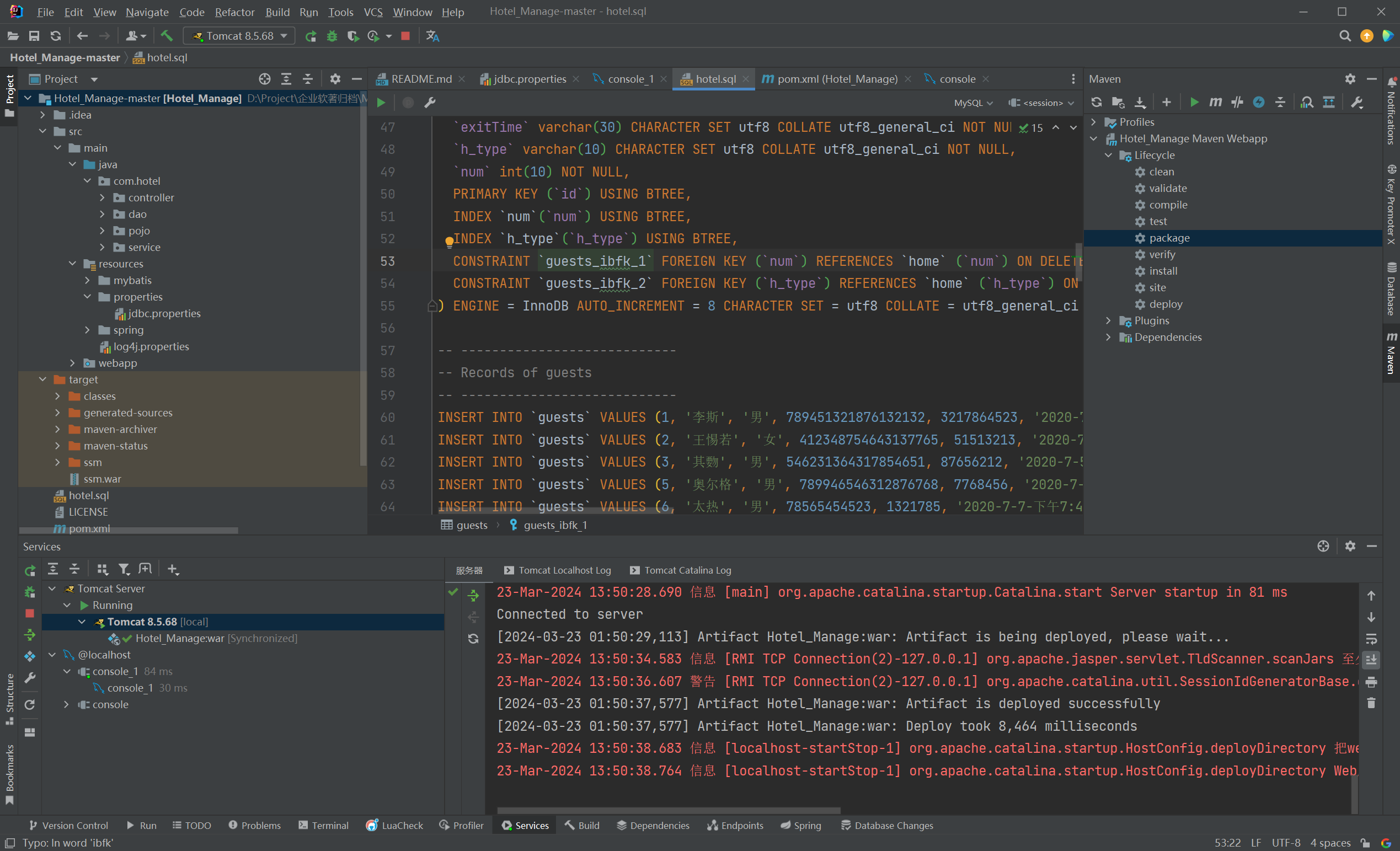This screenshot has height=851, width=1400.
Task: Click the reload/refresh icon in Maven panel
Action: click(1096, 104)
